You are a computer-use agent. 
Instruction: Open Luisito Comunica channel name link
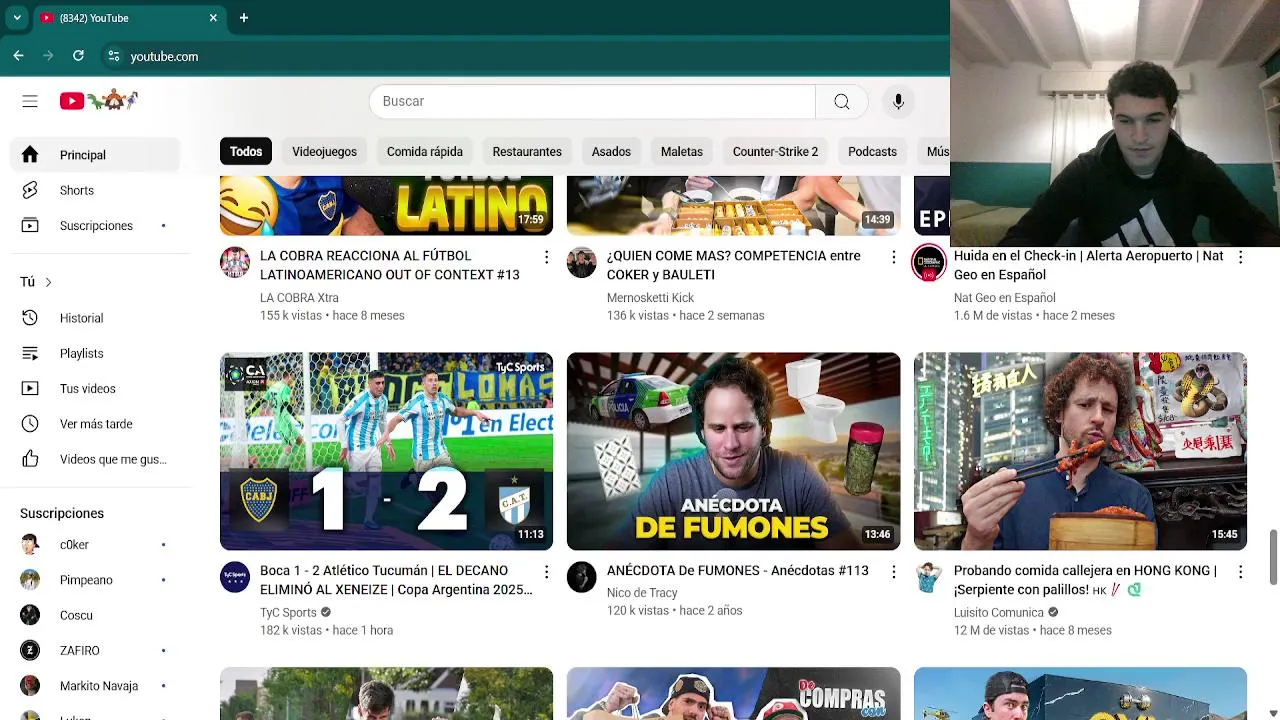click(998, 612)
